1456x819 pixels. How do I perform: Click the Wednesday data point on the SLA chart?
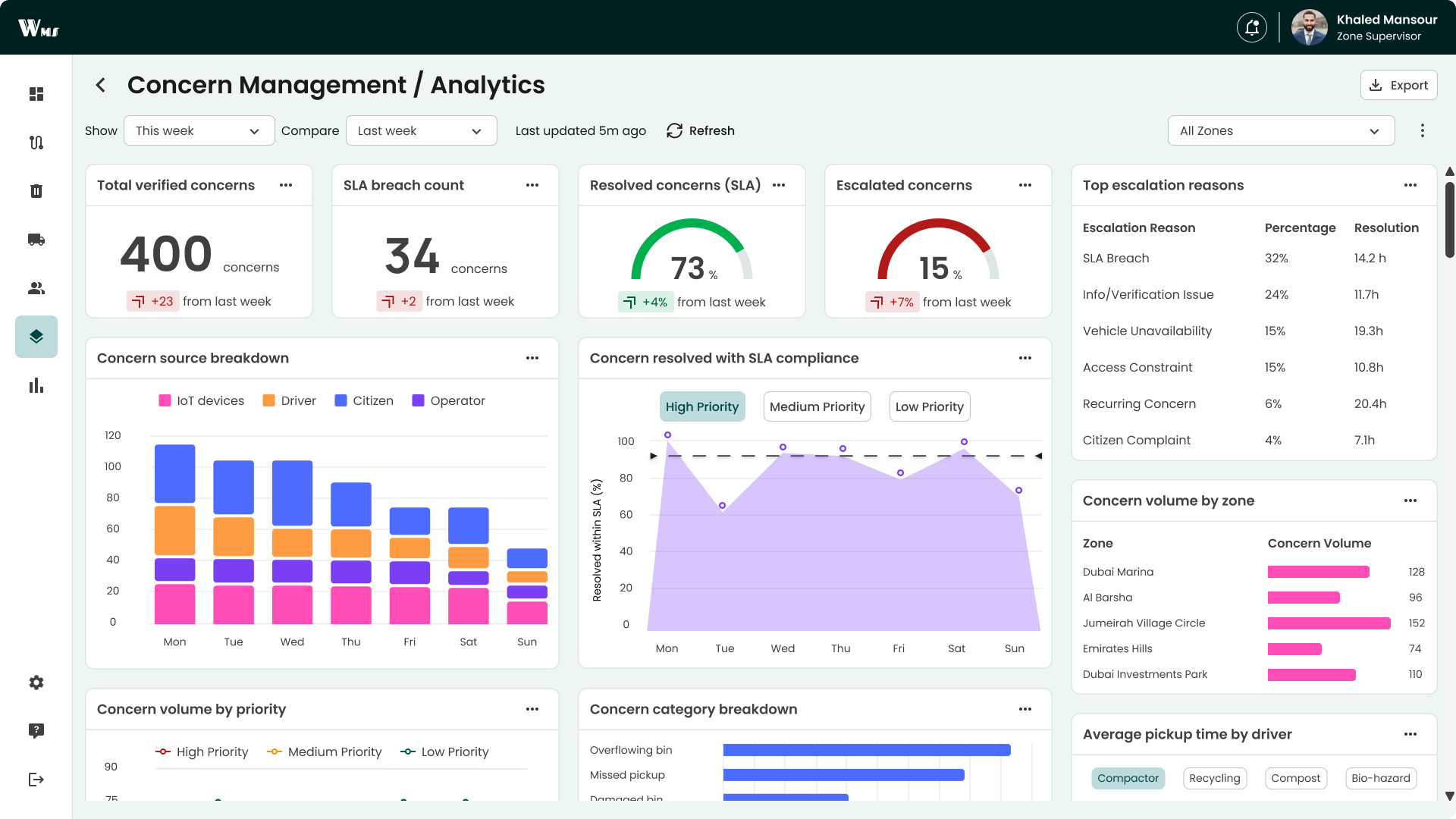pos(783,447)
